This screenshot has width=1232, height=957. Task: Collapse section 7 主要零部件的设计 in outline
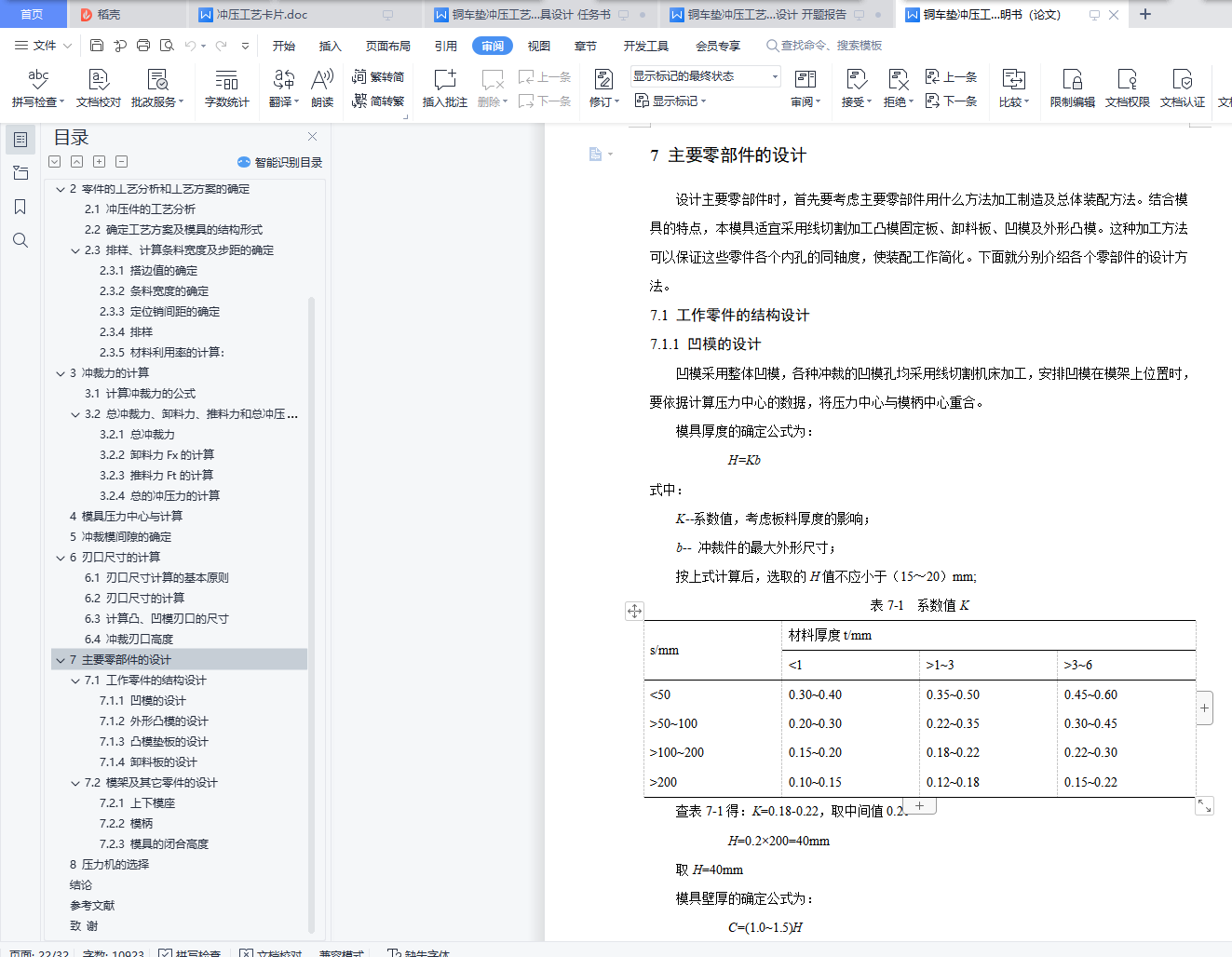click(61, 660)
